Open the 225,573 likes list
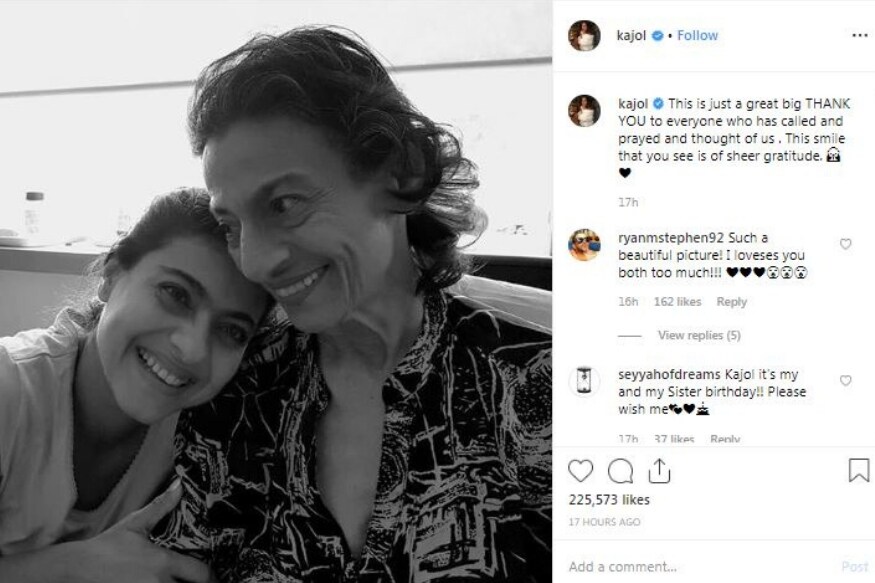This screenshot has width=875, height=583. (608, 499)
